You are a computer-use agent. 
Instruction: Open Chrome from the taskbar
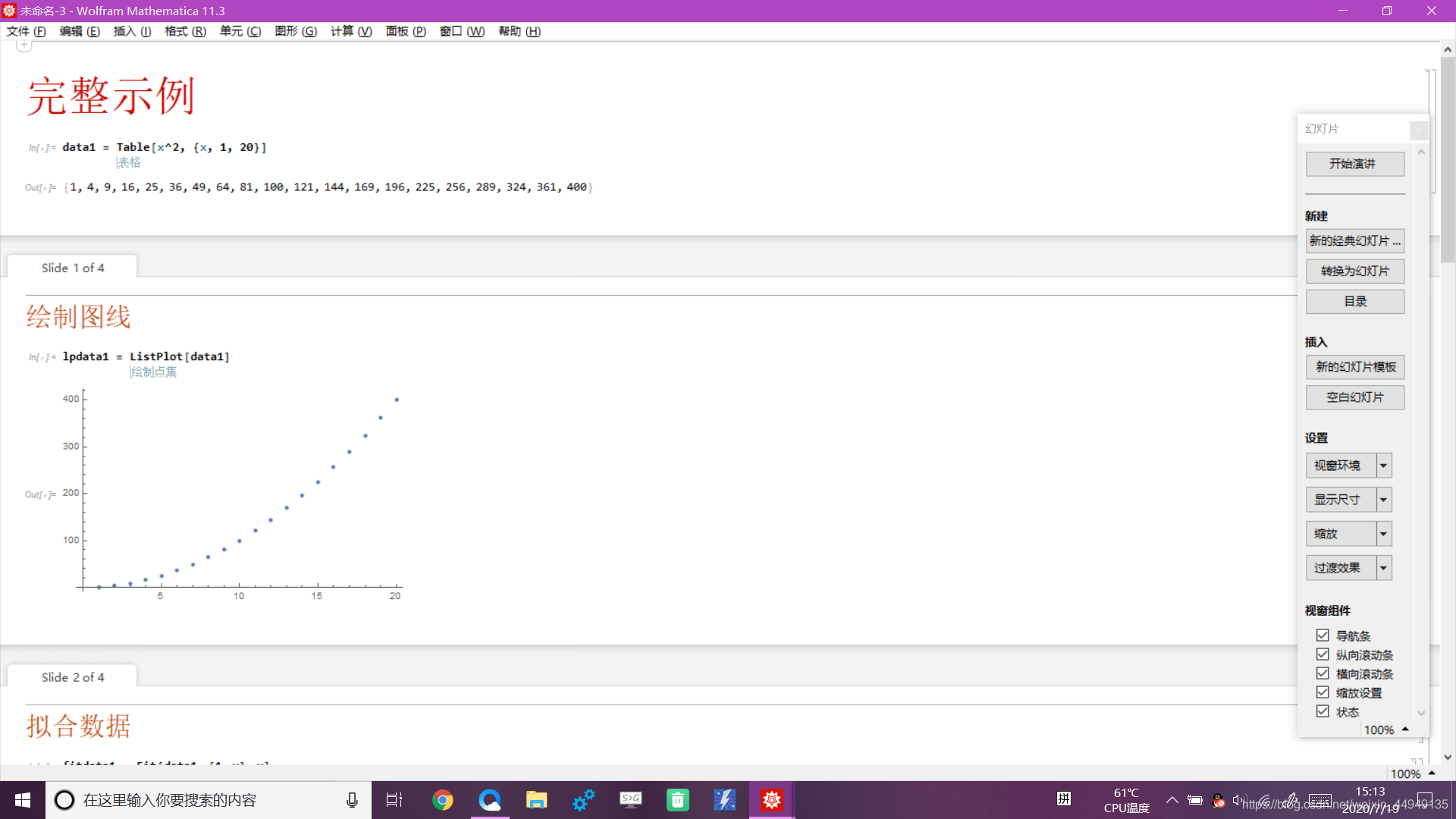(443, 800)
